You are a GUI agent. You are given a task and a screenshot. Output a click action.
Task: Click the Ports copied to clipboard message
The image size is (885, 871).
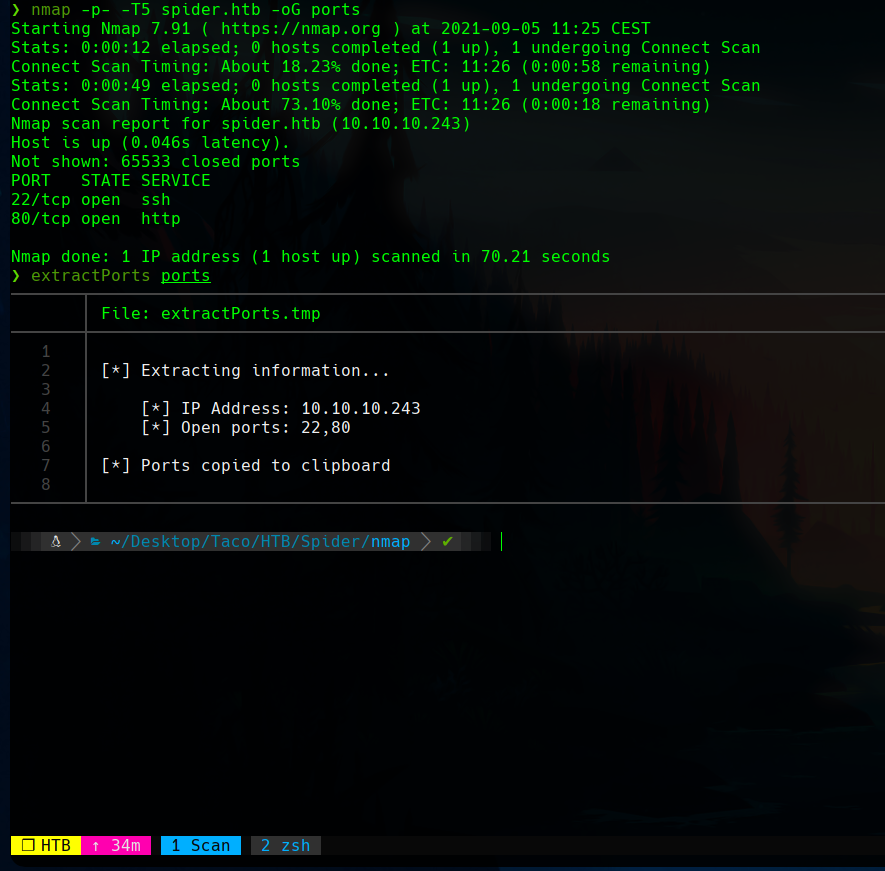click(245, 465)
